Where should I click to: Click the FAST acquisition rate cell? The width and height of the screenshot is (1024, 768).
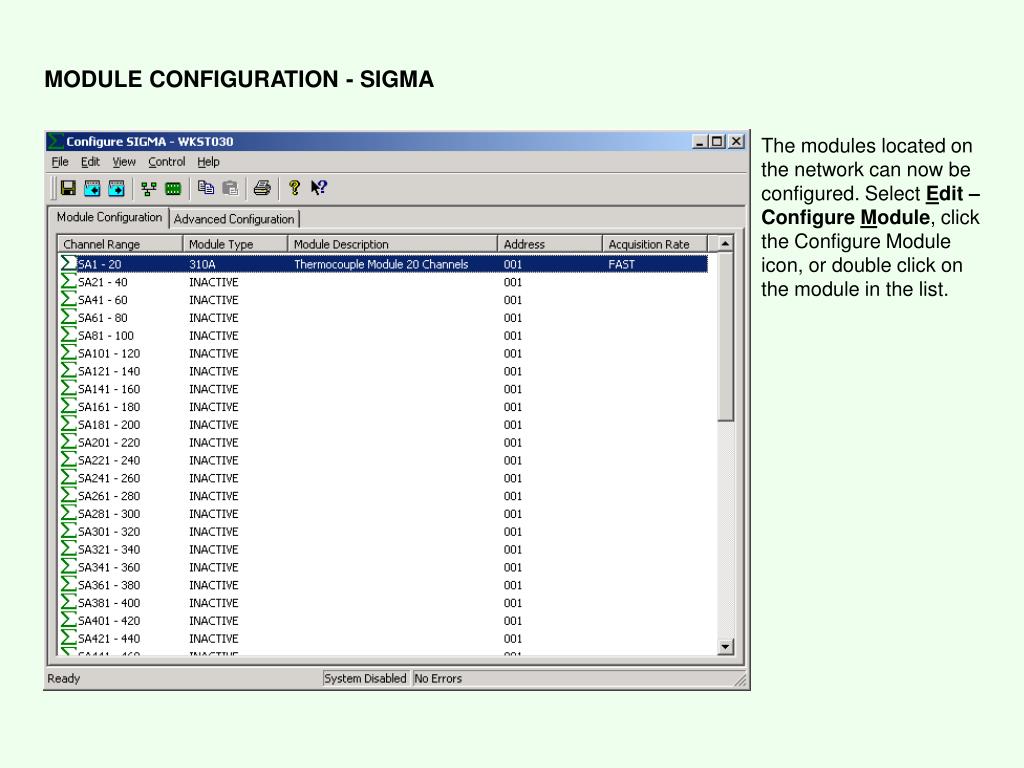coord(621,264)
